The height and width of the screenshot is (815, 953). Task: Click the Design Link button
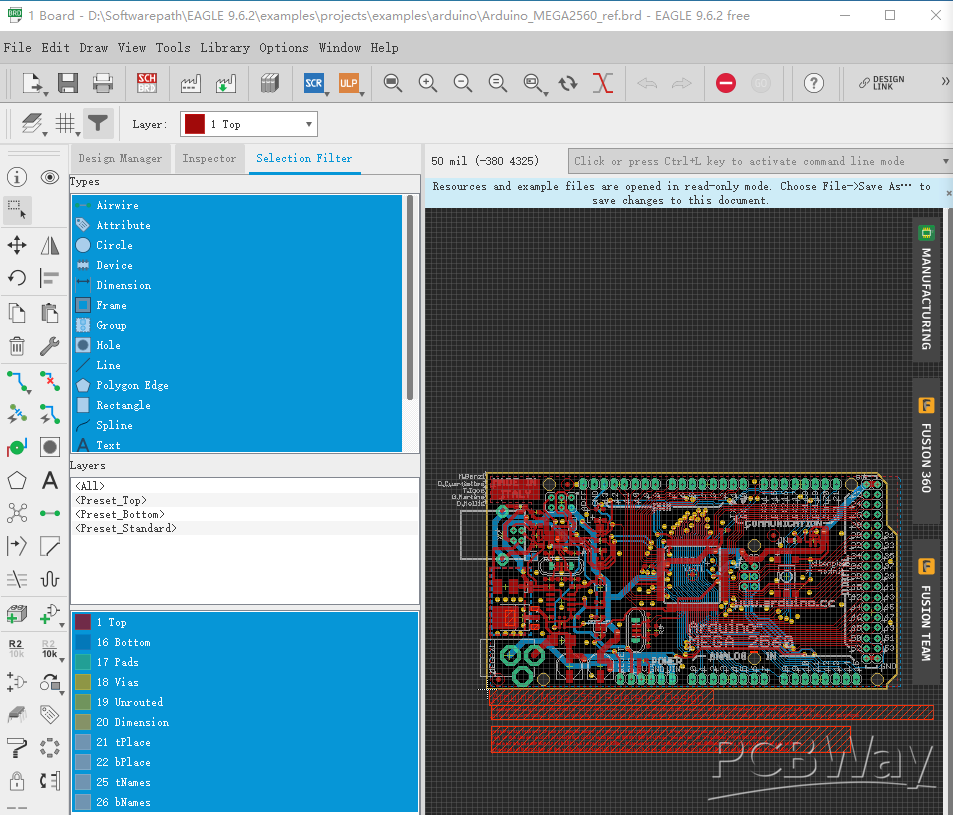pos(882,83)
